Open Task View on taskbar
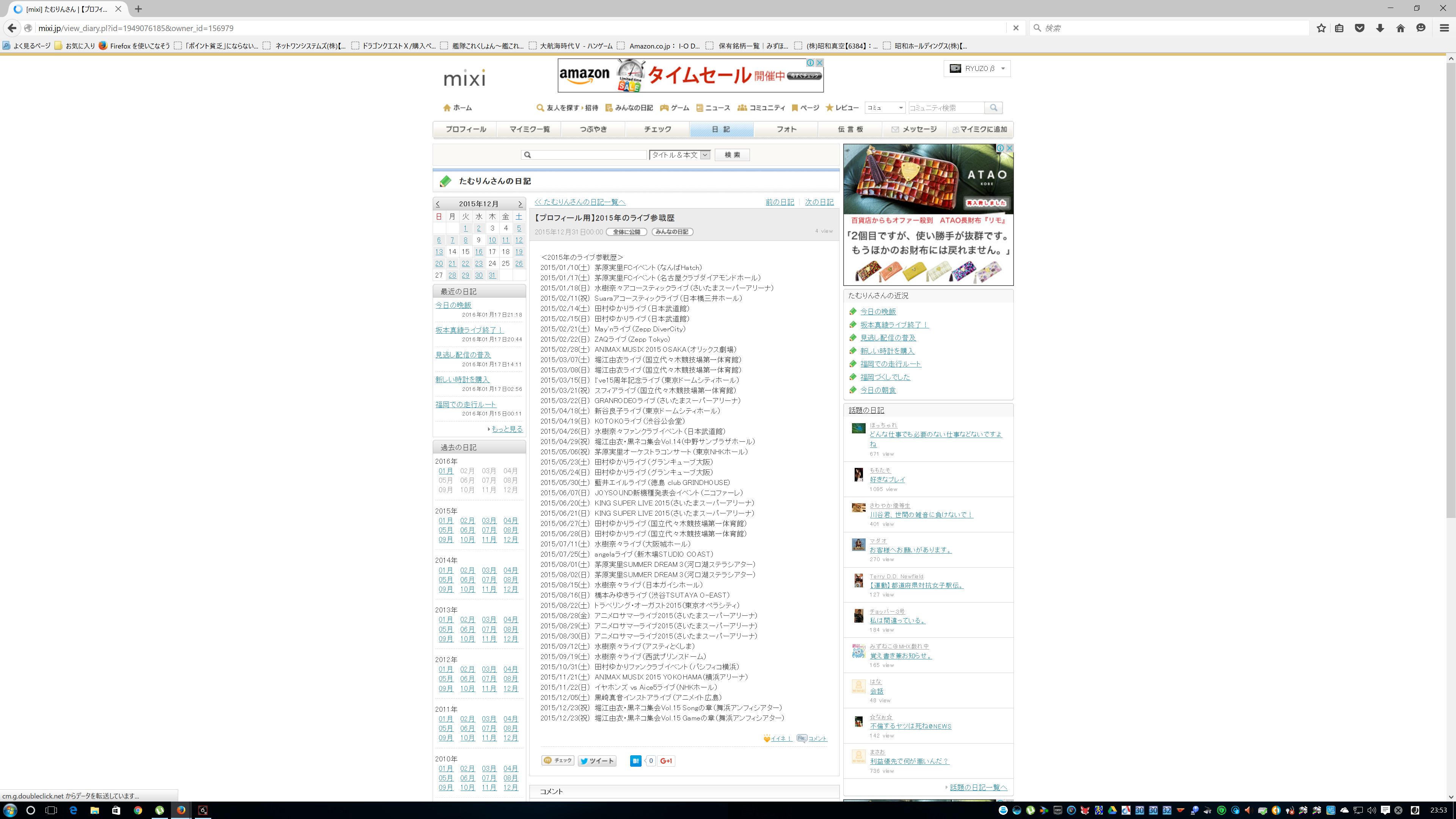This screenshot has width=1456, height=819. pyautogui.click(x=52, y=810)
